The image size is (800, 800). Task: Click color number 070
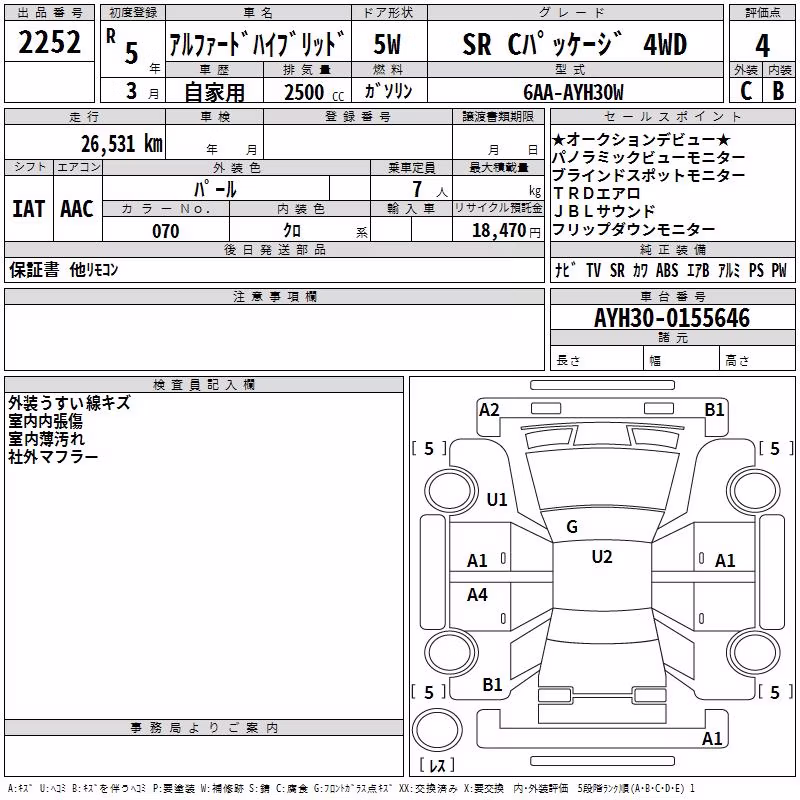click(166, 231)
